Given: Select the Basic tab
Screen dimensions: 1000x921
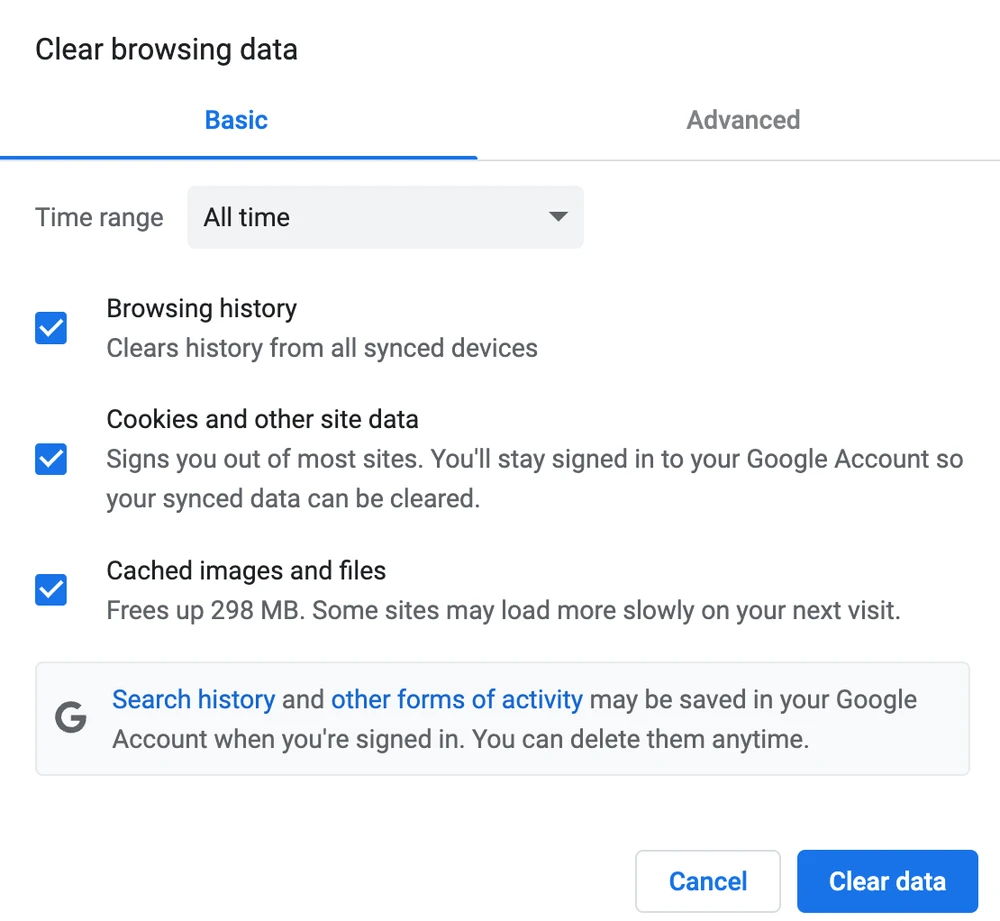Looking at the screenshot, I should click(x=236, y=120).
